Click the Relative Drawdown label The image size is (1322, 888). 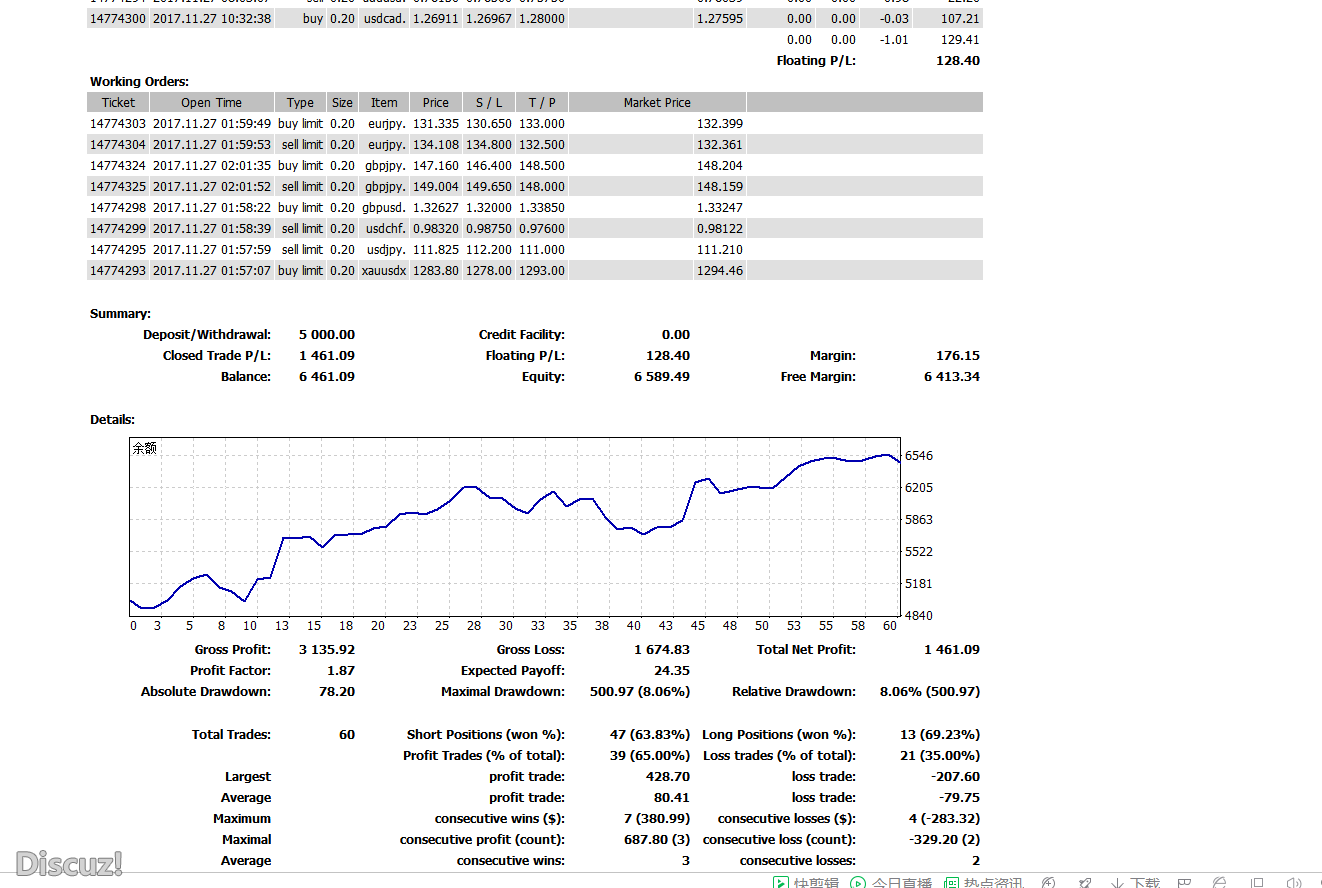(794, 691)
